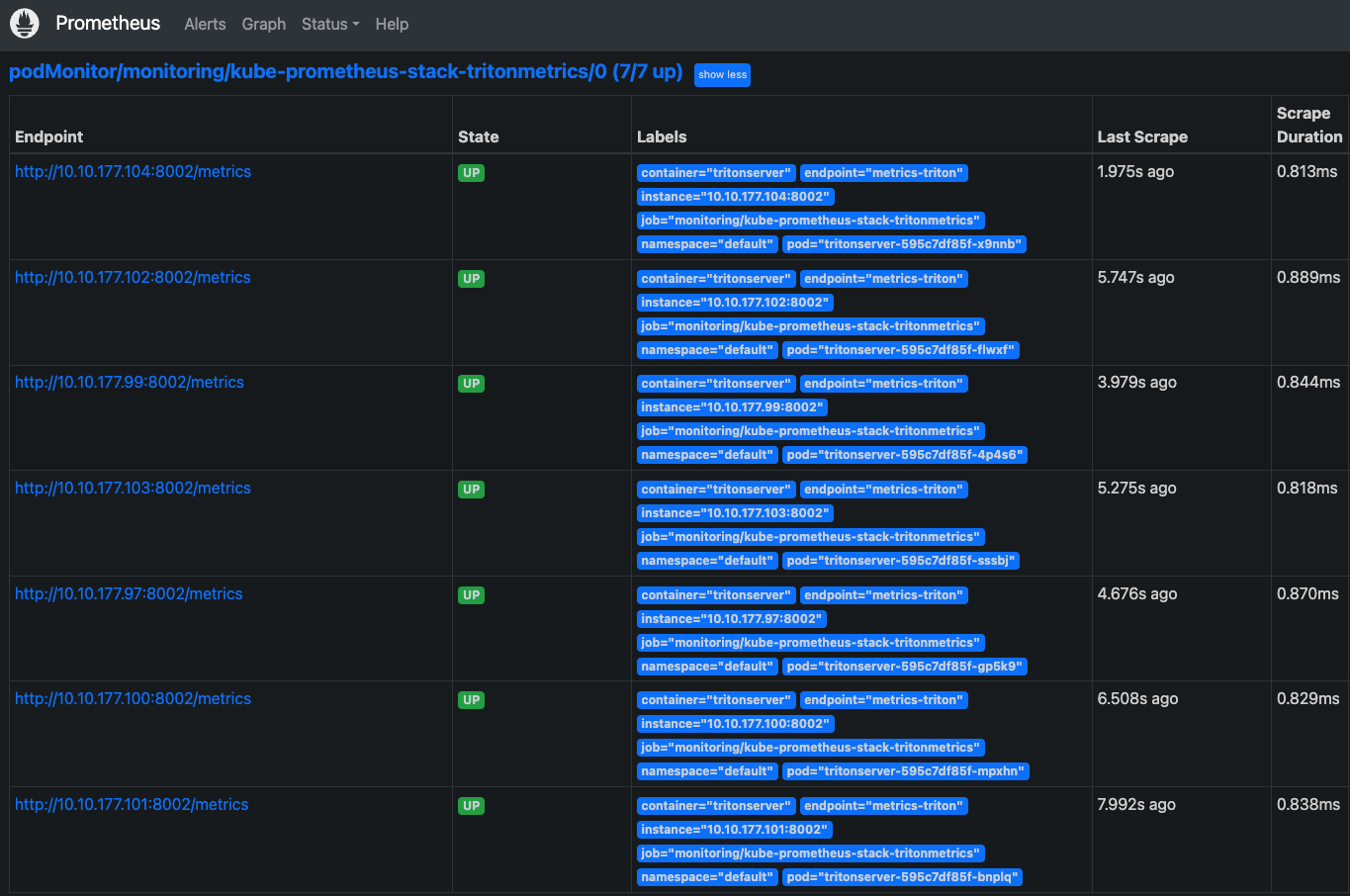The image size is (1350, 896).
Task: Select label pod="tritonserver-595c7df85f-gp5k9"
Action: pyautogui.click(x=905, y=667)
